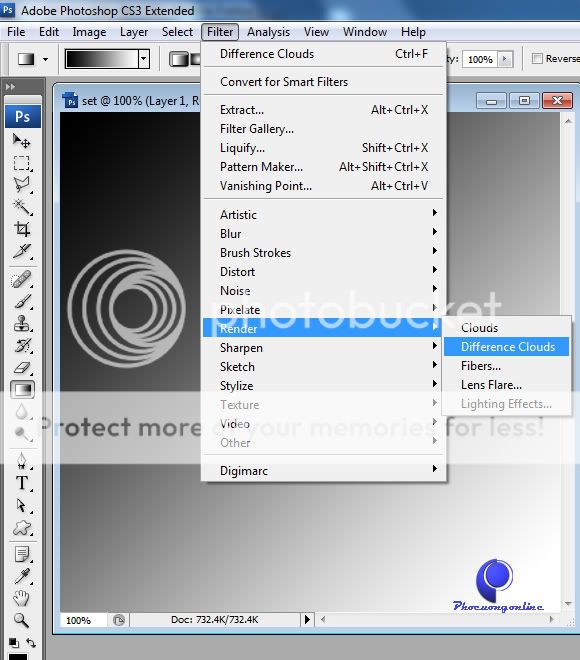Viewport: 580px width, 660px height.
Task: Select the Zoom tool
Action: 21,620
